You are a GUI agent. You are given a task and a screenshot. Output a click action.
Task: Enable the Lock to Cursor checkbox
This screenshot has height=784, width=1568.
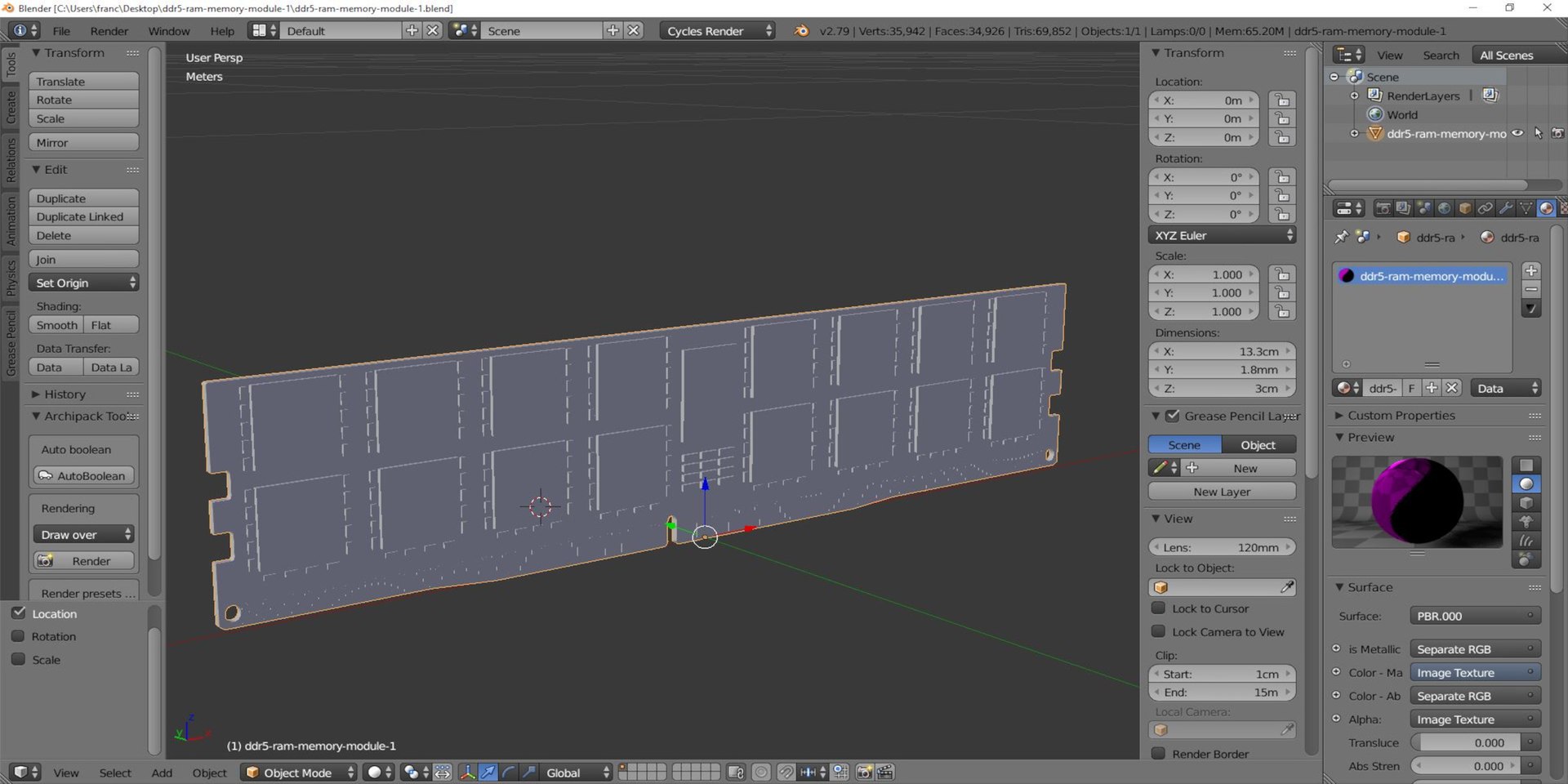(x=1158, y=608)
